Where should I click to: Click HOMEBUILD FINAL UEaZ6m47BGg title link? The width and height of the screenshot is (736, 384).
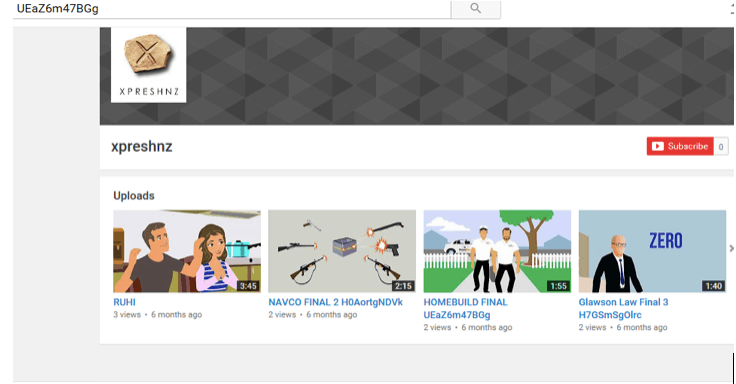point(465,308)
